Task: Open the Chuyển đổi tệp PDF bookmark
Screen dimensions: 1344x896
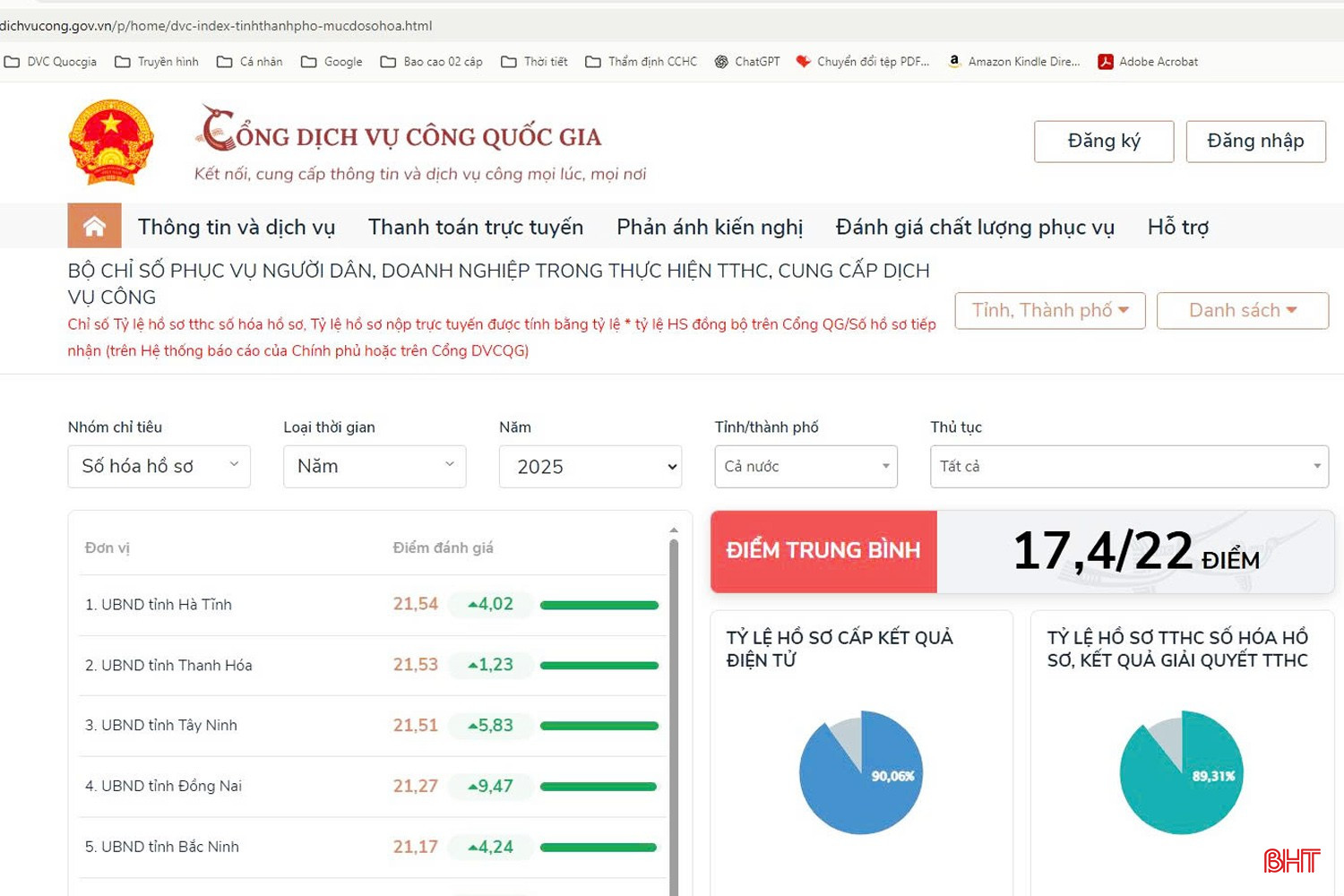Action: (863, 62)
